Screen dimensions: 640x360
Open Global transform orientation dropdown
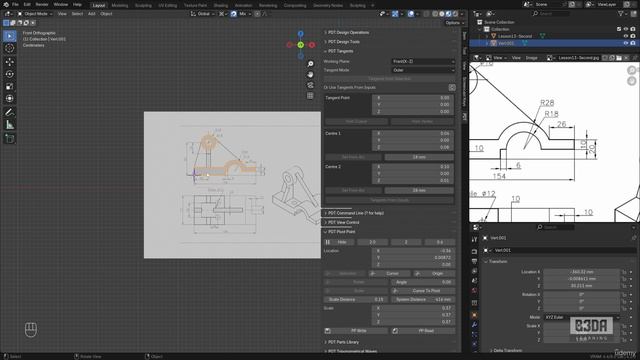pyautogui.click(x=203, y=13)
